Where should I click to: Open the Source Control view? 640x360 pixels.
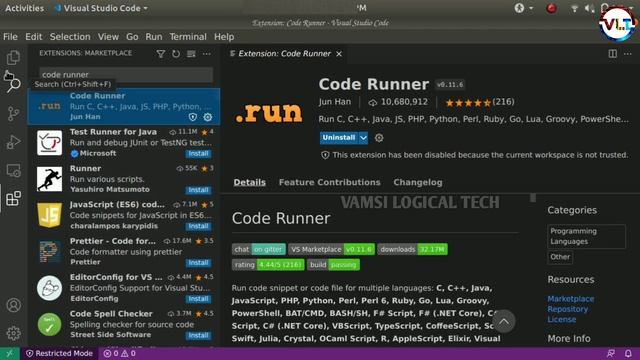click(13, 113)
